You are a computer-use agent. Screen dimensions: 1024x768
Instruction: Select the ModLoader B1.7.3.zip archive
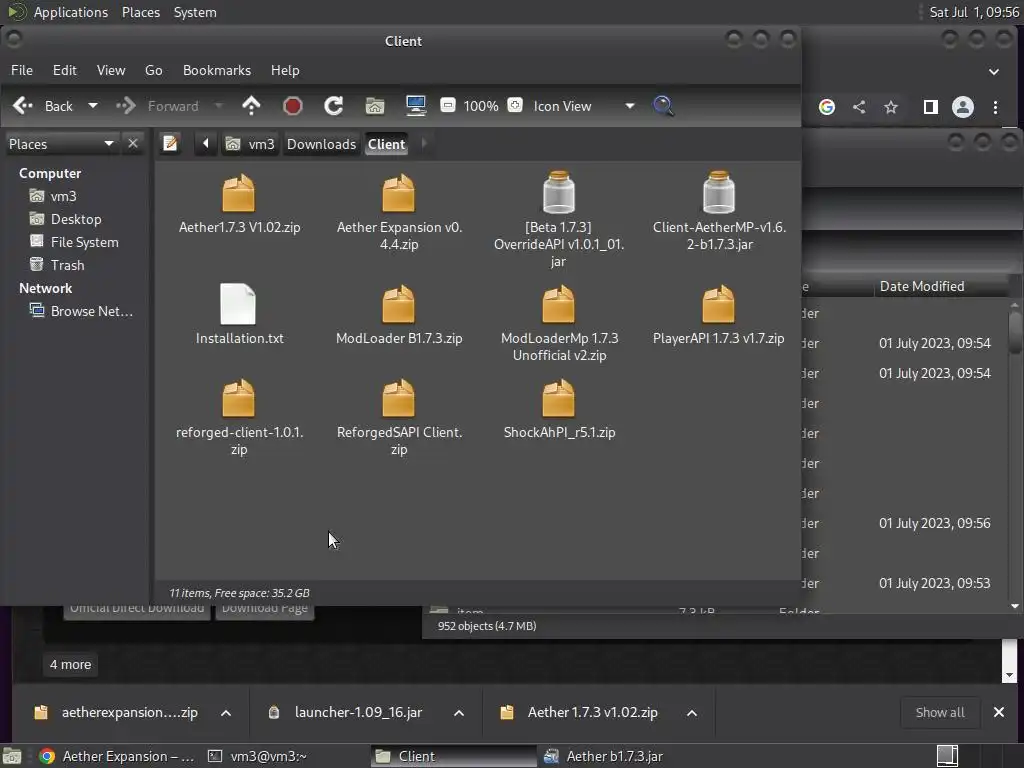pyautogui.click(x=399, y=313)
